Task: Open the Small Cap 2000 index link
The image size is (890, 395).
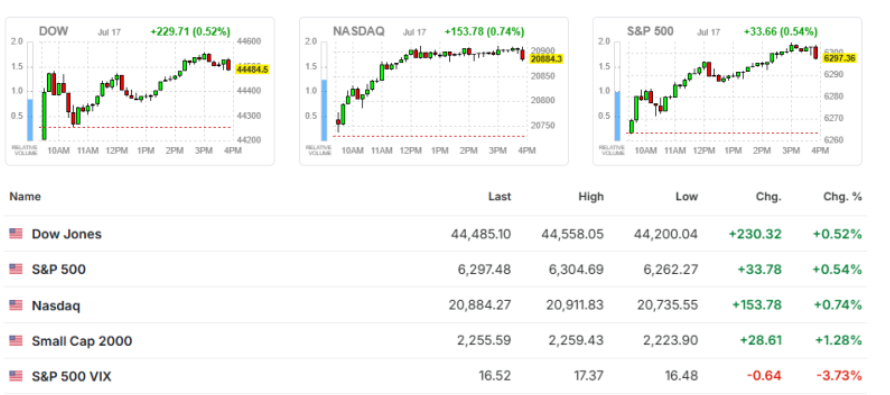Action: [x=82, y=341]
